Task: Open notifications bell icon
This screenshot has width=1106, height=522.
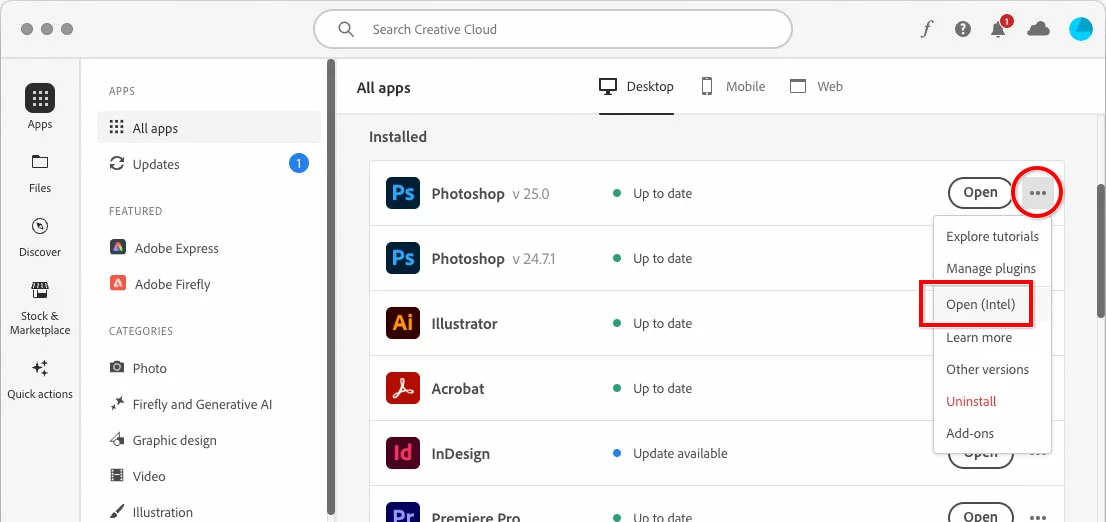Action: tap(998, 29)
